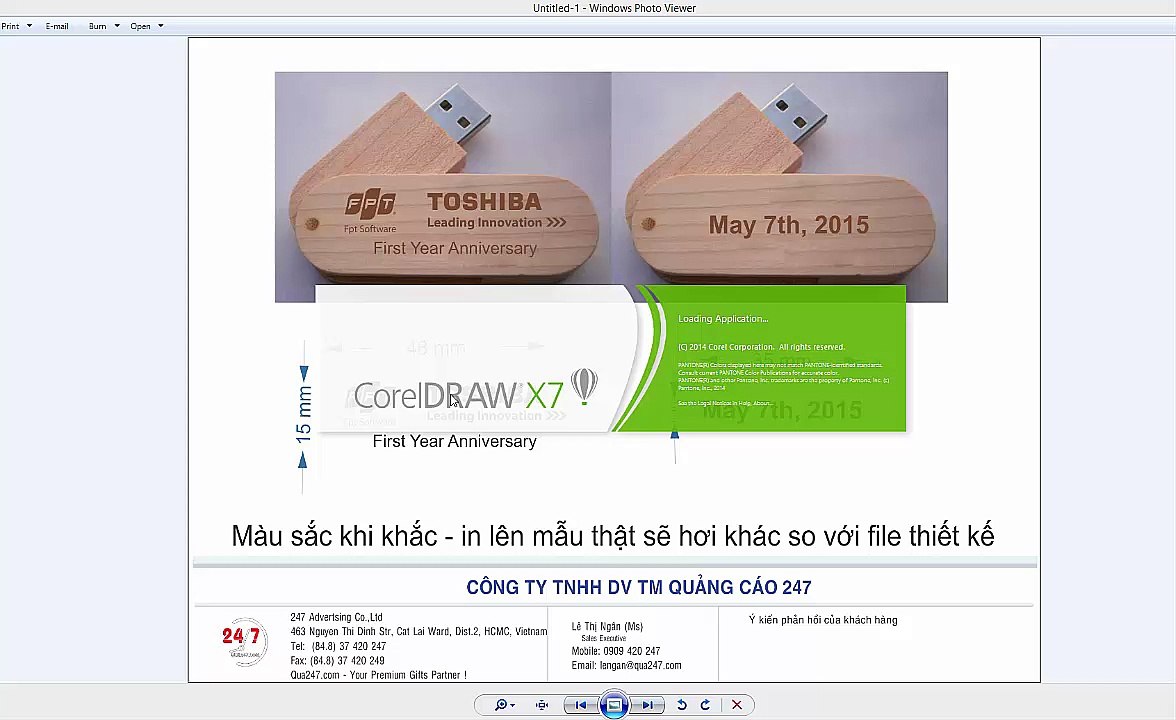Image resolution: width=1176 pixels, height=720 pixels.
Task: Click "Ý kiến phản hồi của khách hàng"
Action: point(823,620)
